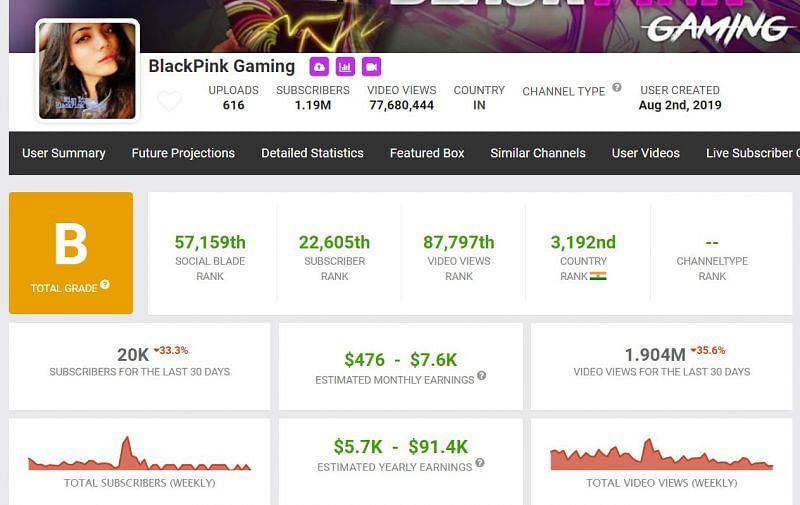Click the 1.19M subscribers value
The image size is (800, 505).
tap(313, 105)
